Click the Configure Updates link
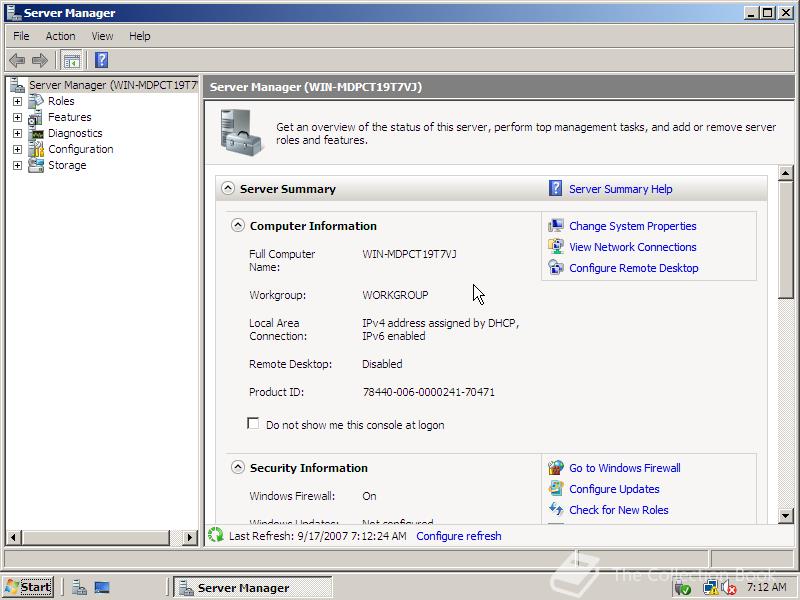This screenshot has width=800, height=600. (x=614, y=489)
